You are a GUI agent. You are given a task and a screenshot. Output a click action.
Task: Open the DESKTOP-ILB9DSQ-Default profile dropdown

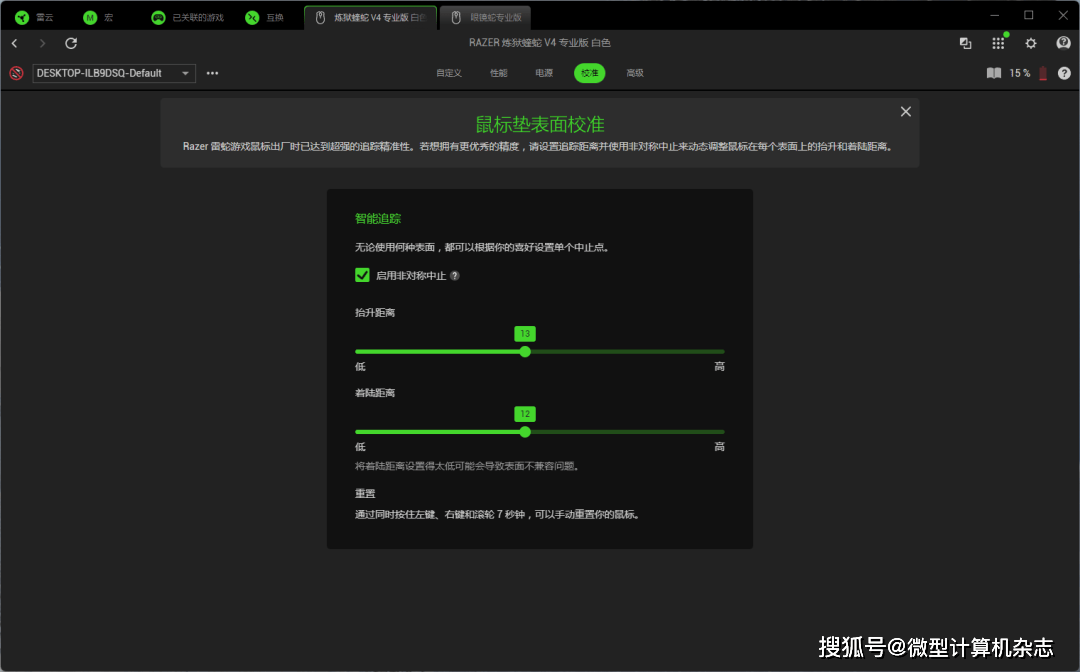(113, 72)
